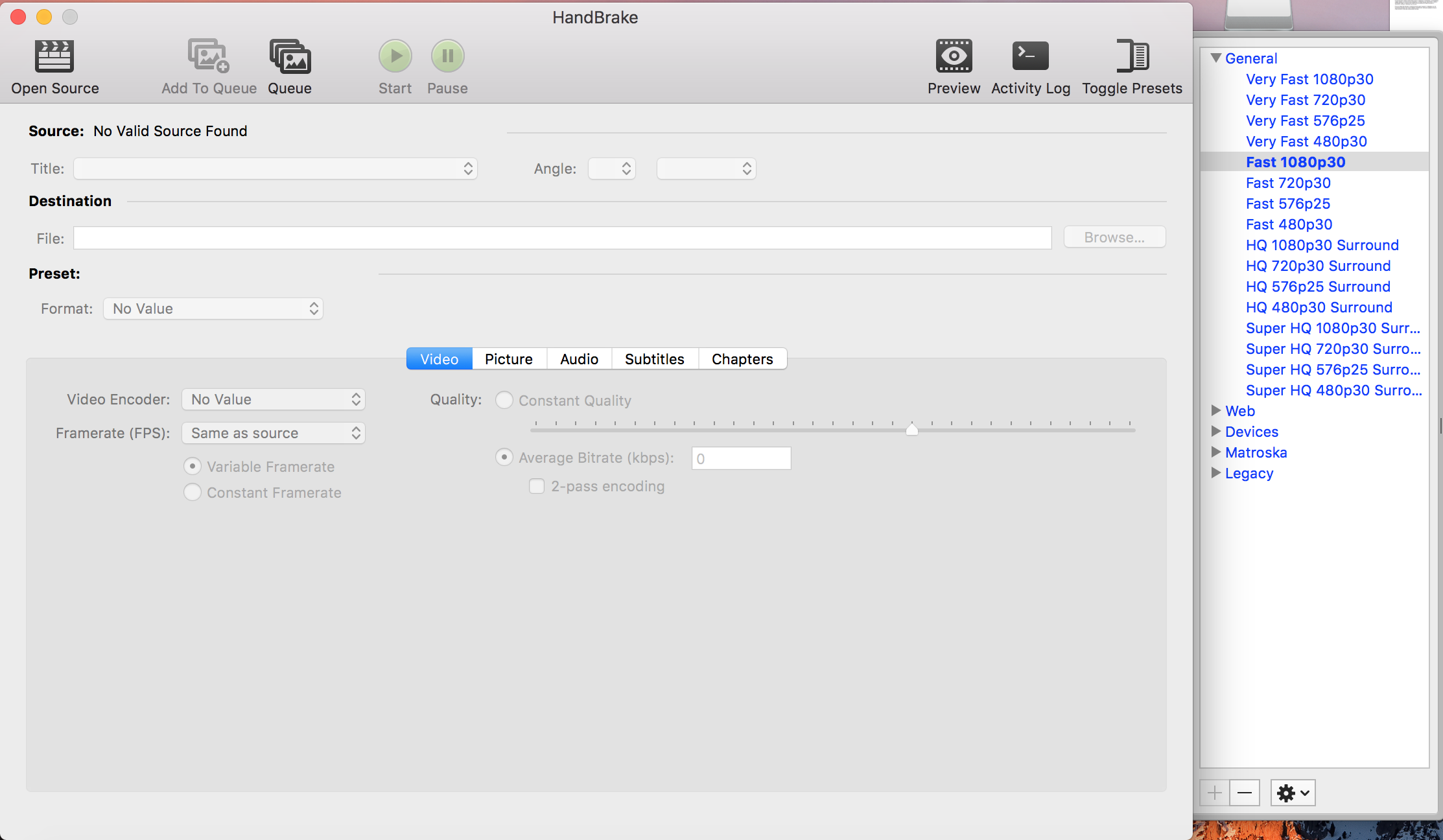Switch to the Audio tab
Screen dimensions: 1443x840
pos(579,359)
